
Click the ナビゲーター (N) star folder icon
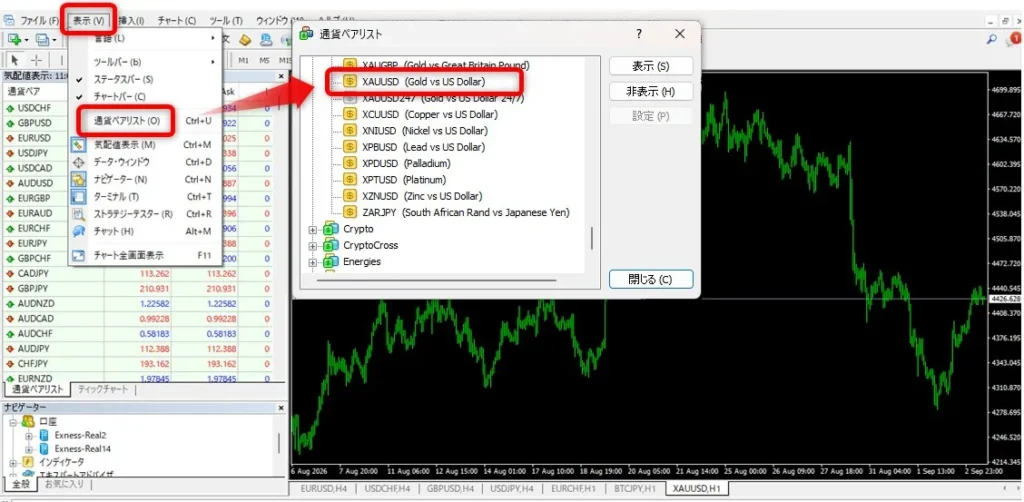coord(78,179)
